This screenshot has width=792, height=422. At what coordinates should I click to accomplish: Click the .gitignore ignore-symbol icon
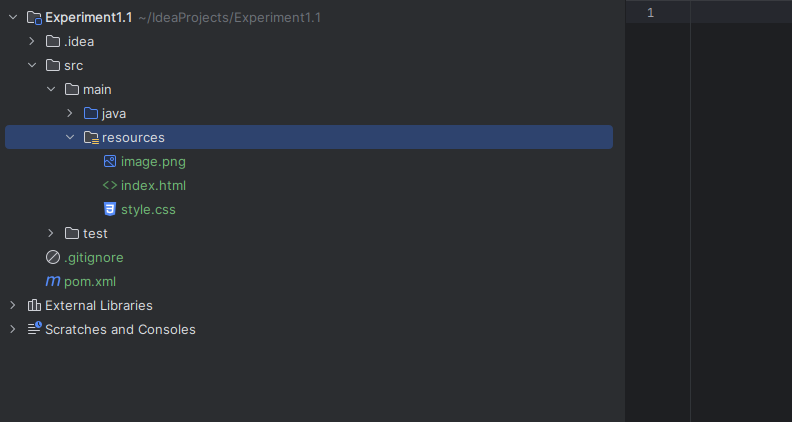pyautogui.click(x=53, y=257)
